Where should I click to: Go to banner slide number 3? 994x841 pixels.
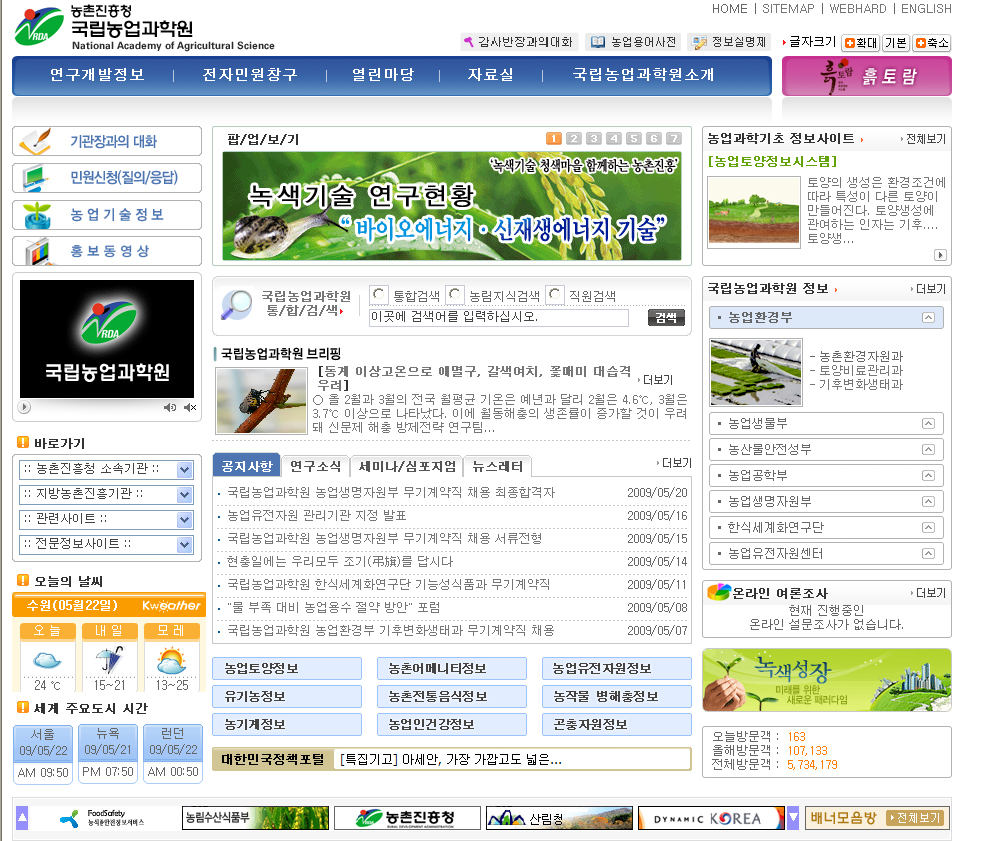[x=594, y=139]
